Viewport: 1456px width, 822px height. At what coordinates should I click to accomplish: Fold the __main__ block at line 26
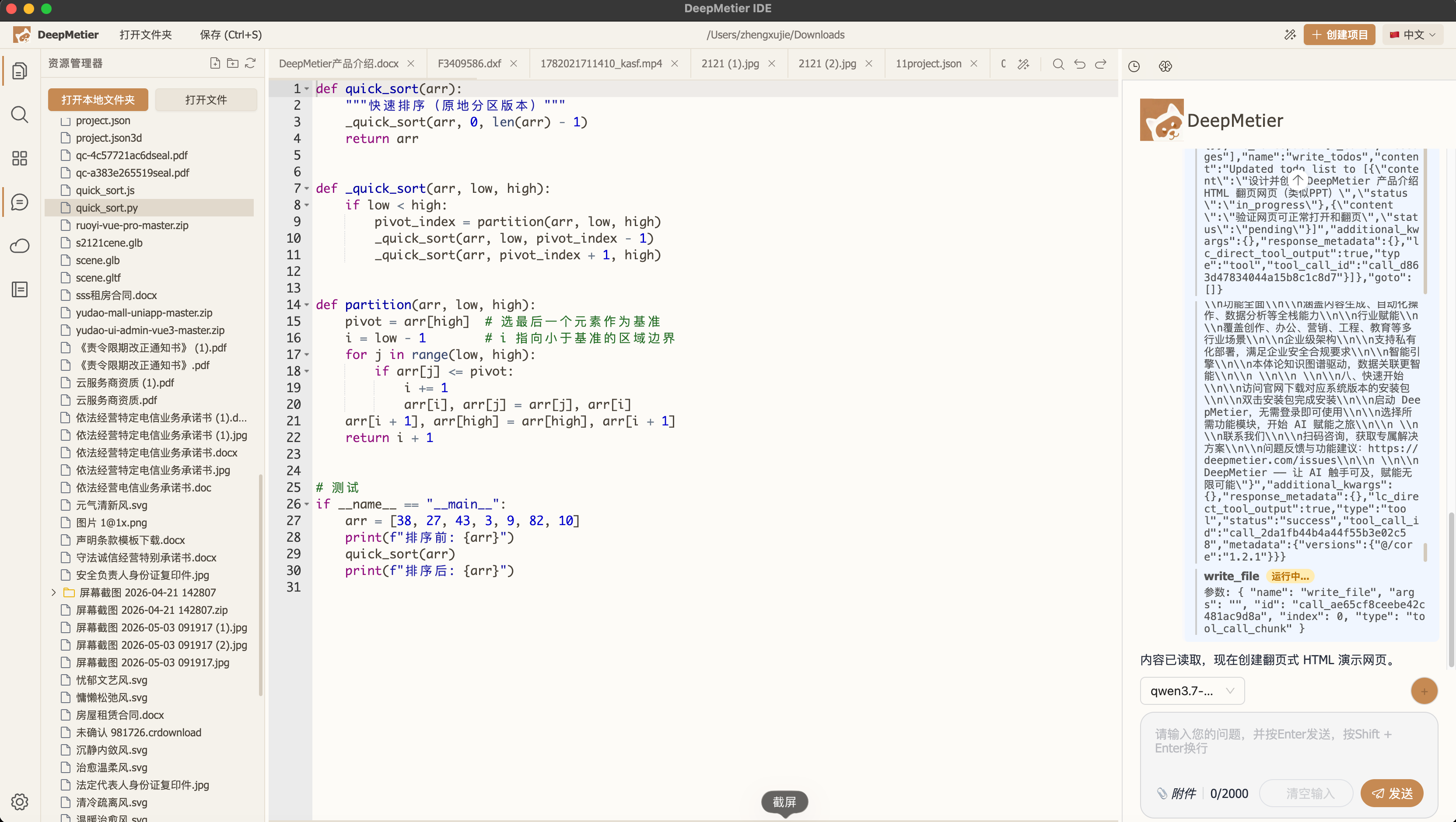click(x=307, y=504)
